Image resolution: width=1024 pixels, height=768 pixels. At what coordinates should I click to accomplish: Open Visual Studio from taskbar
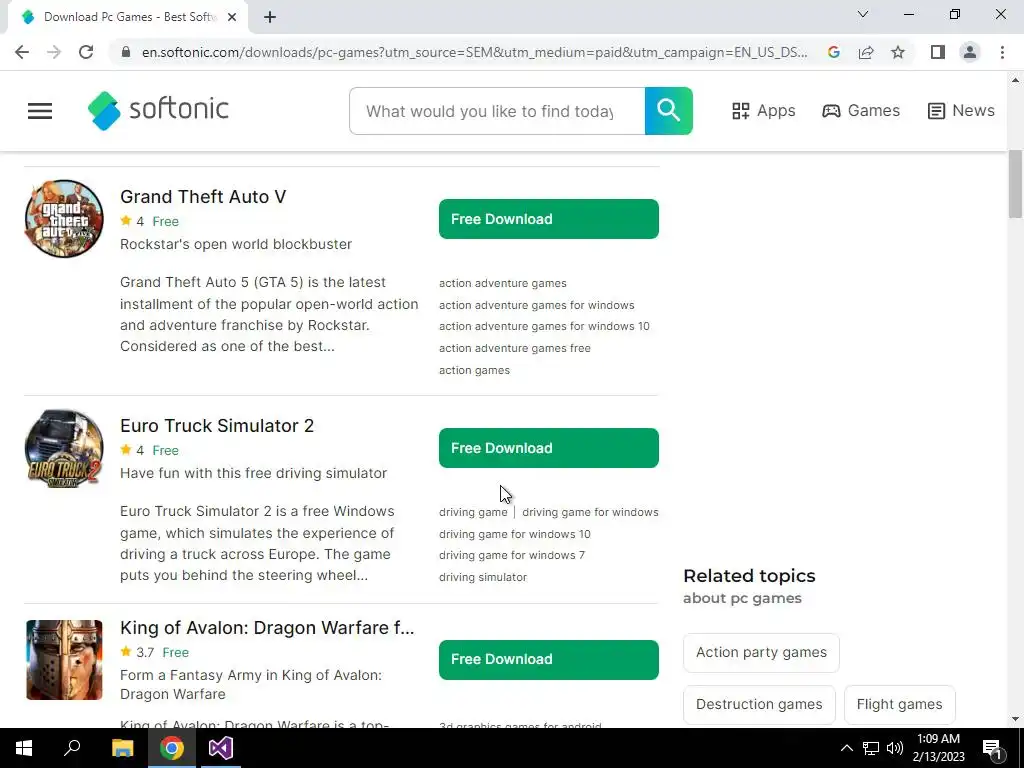coord(221,748)
